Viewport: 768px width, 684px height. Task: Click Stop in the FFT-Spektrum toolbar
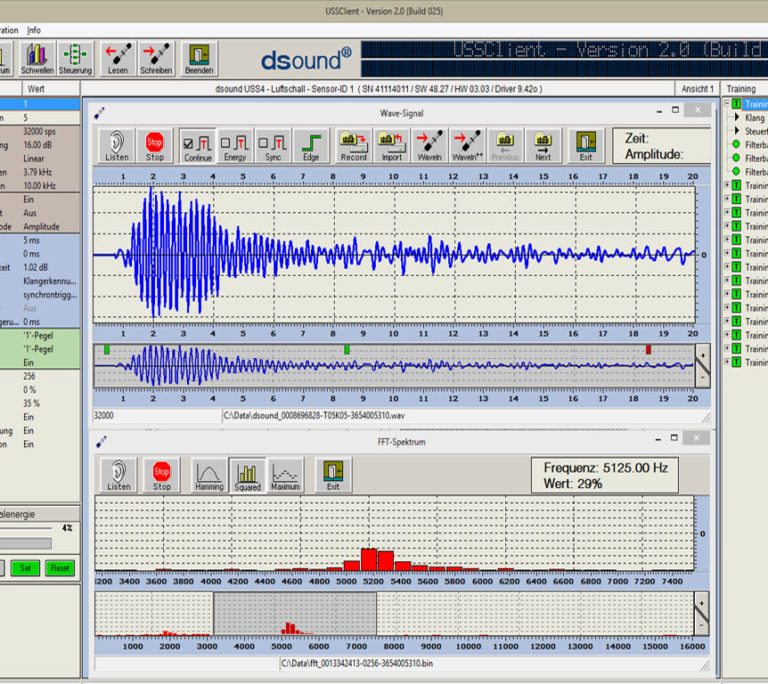[162, 475]
